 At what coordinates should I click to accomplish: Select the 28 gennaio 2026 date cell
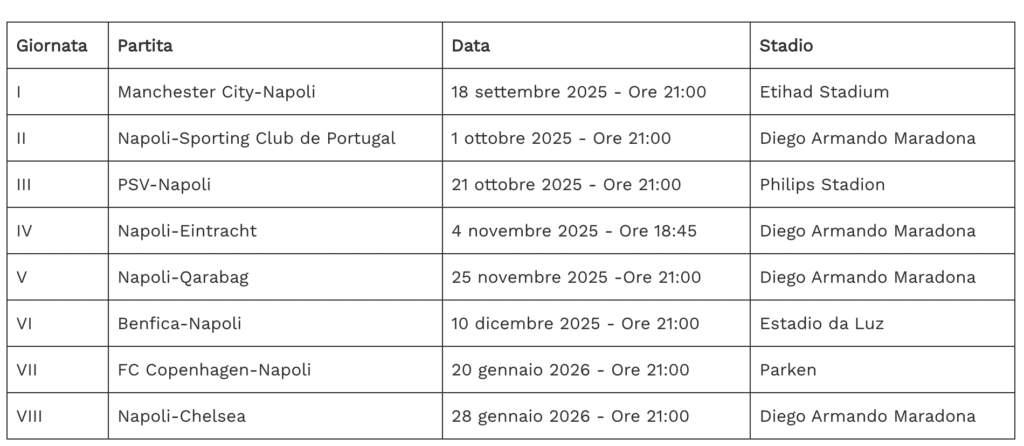(570, 416)
